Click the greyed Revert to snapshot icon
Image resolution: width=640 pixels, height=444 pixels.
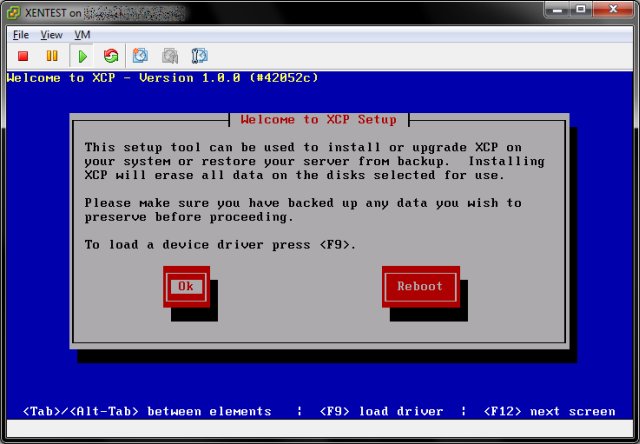click(x=170, y=56)
